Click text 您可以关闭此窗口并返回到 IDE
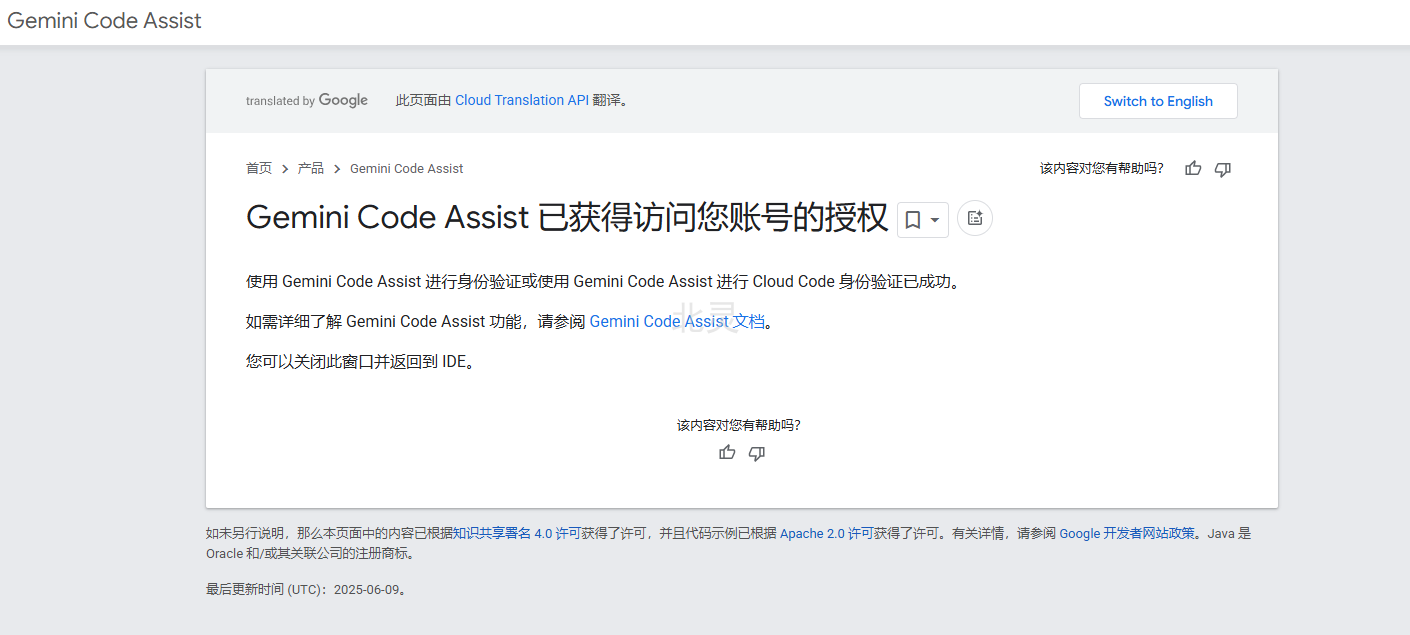 tap(360, 362)
